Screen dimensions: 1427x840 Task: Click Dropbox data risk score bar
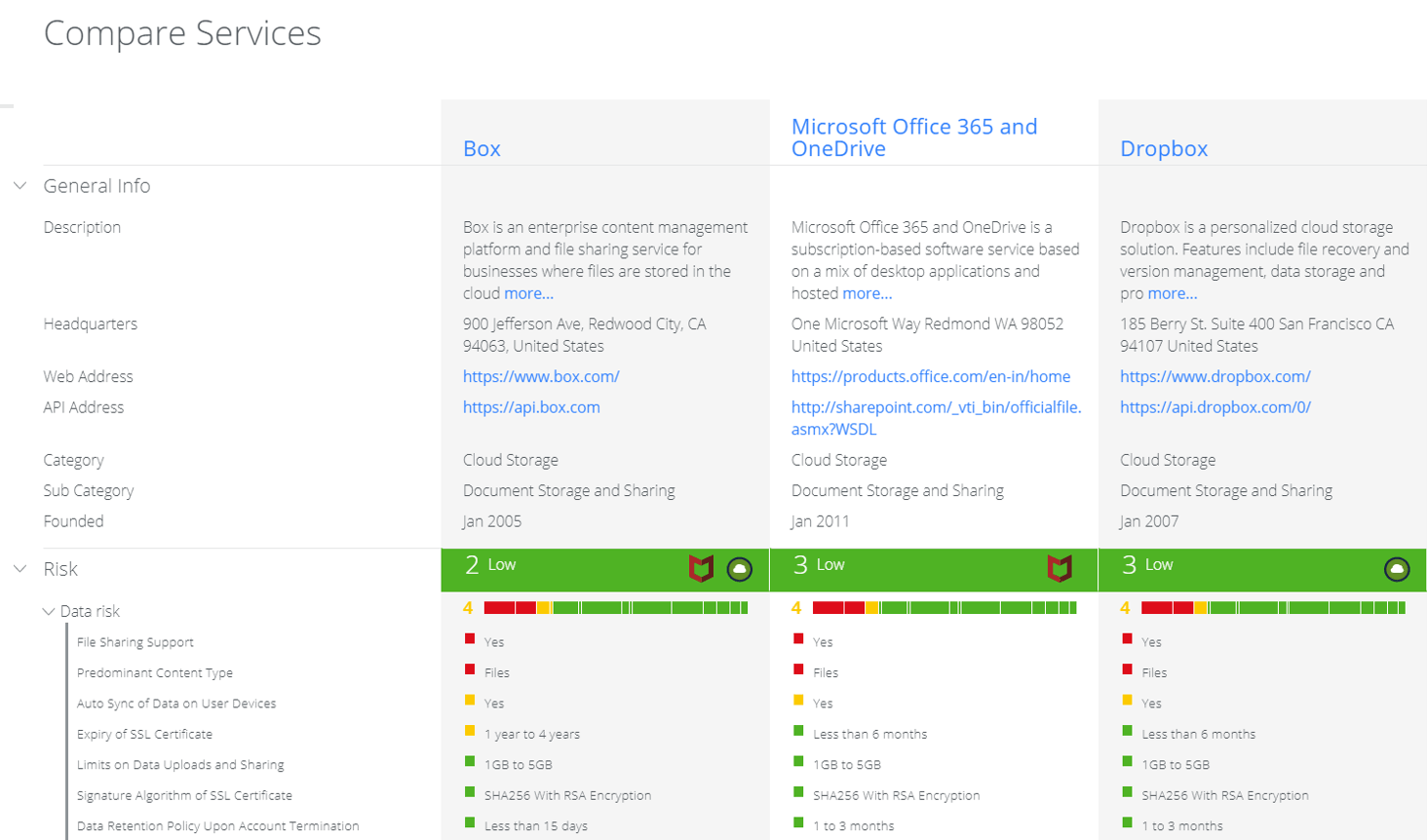coord(1273,608)
